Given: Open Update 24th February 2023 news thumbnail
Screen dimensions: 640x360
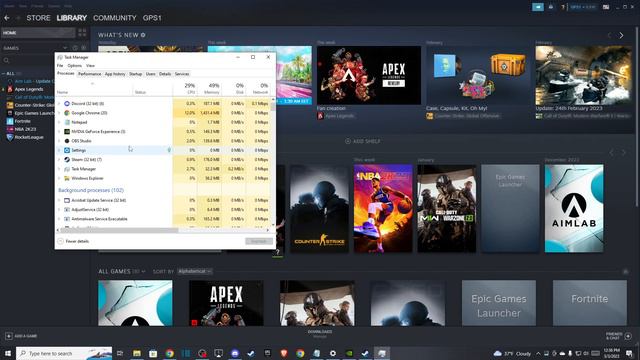Looking at the screenshot, I should click(584, 75).
